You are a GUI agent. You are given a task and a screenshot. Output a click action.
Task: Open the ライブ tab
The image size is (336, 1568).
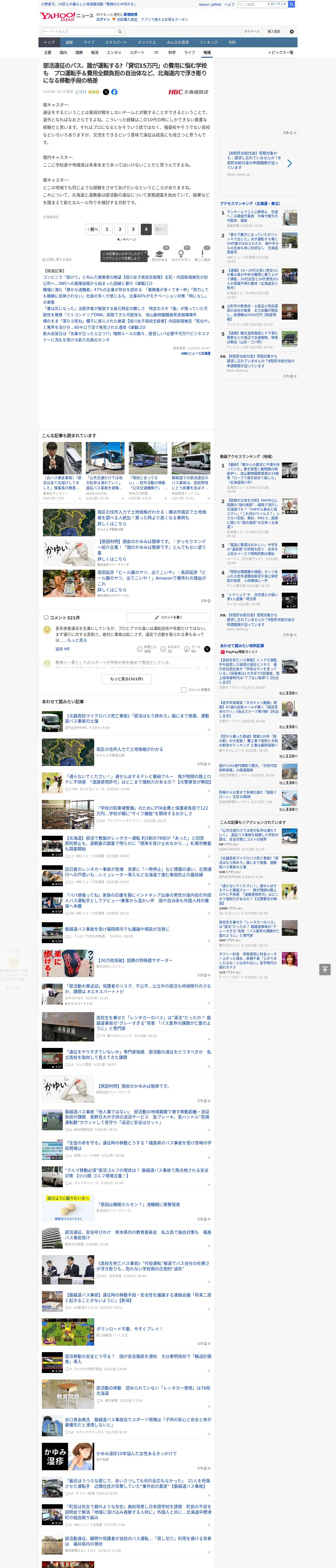pos(89,42)
